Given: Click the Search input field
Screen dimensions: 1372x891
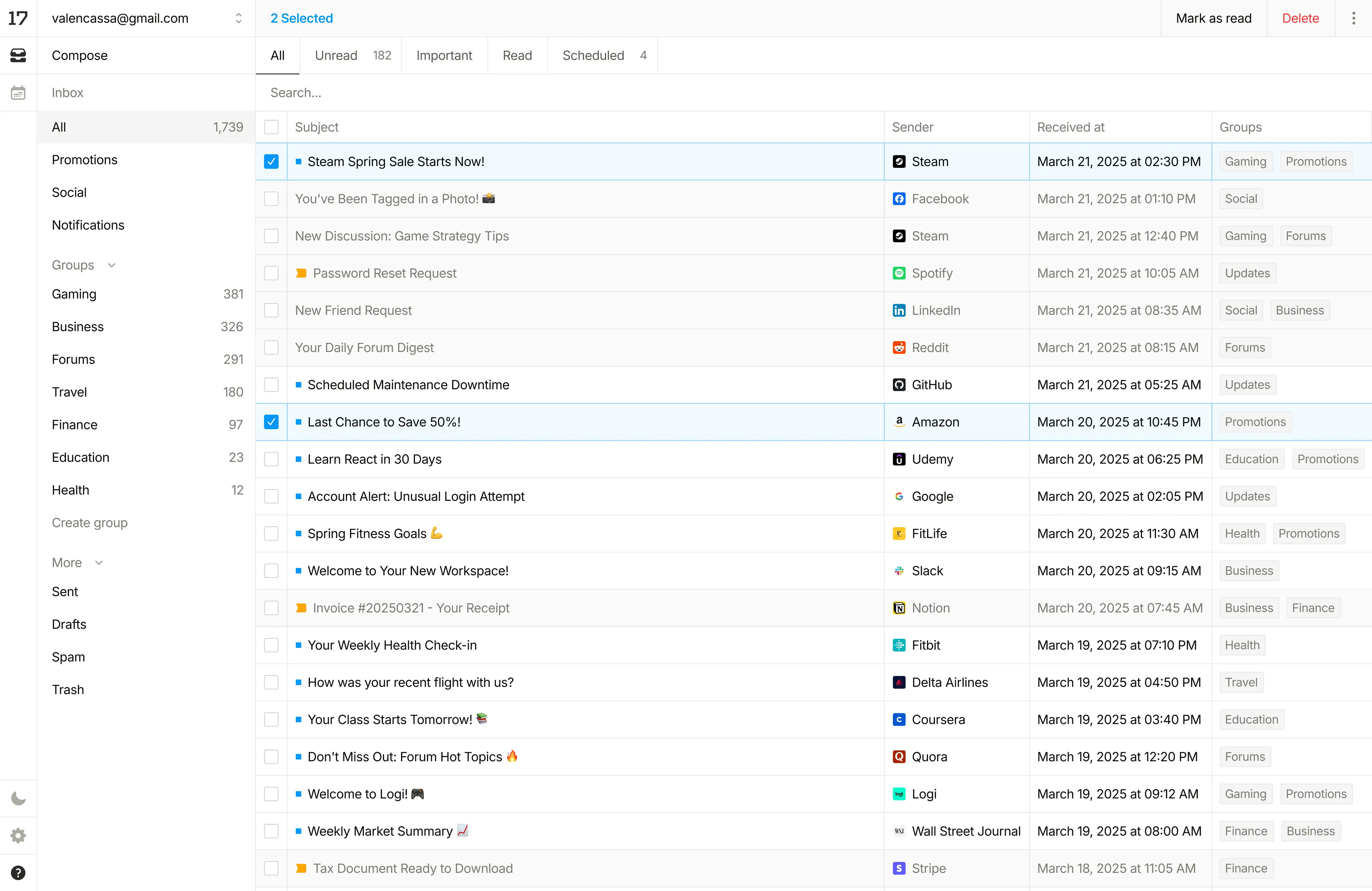Looking at the screenshot, I should point(813,93).
